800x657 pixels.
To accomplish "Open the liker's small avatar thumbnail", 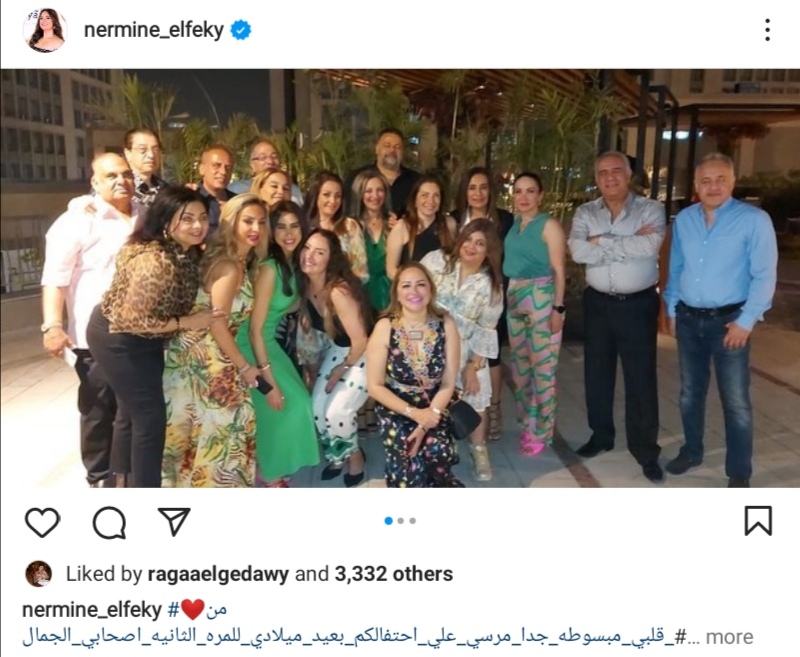I will point(39,574).
